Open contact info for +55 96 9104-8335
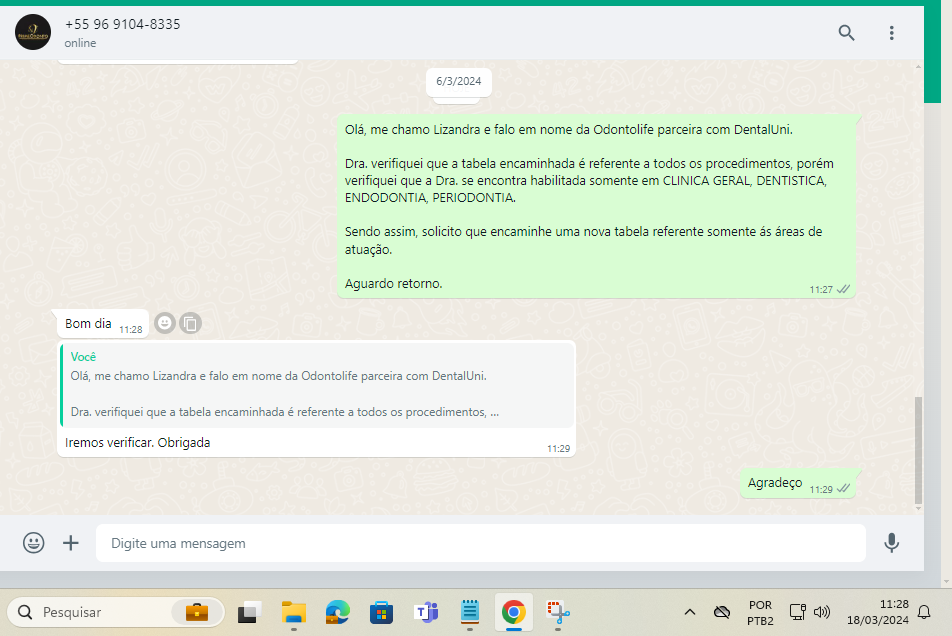Viewport: 952px width, 636px height. click(x=122, y=24)
